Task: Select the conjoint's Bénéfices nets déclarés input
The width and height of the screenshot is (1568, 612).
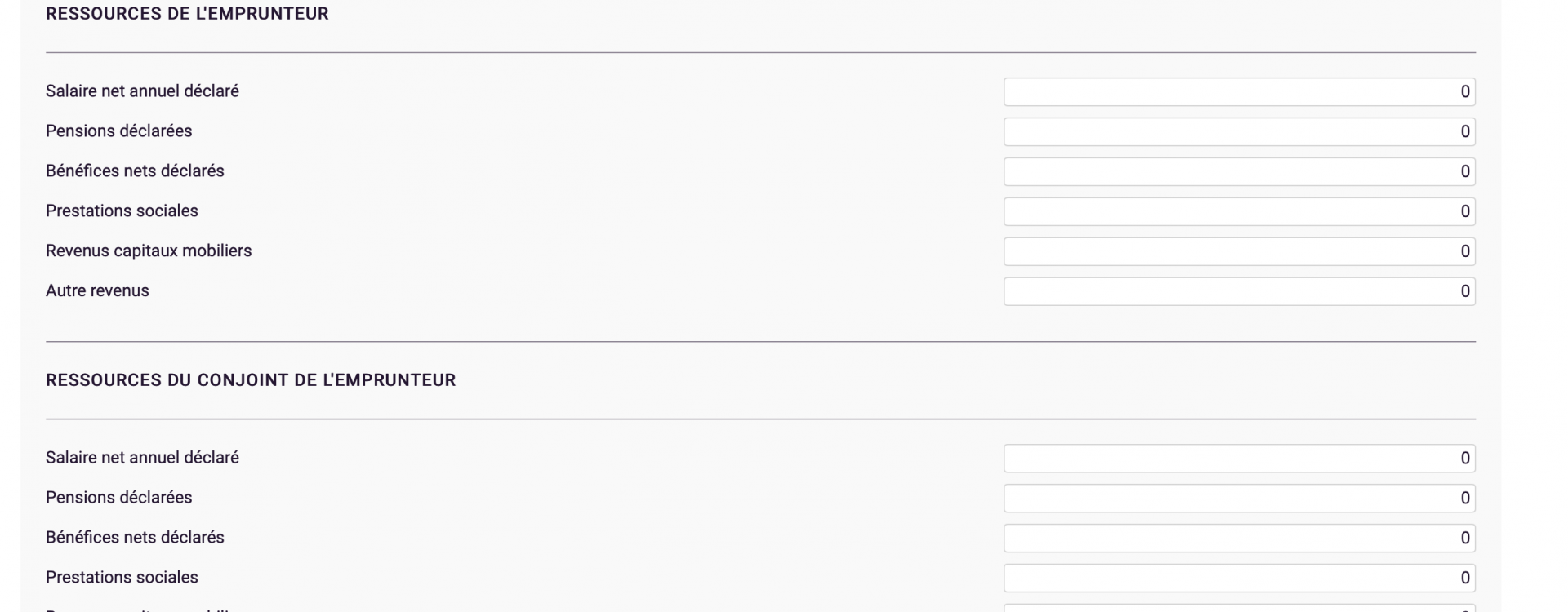Action: 1239,539
